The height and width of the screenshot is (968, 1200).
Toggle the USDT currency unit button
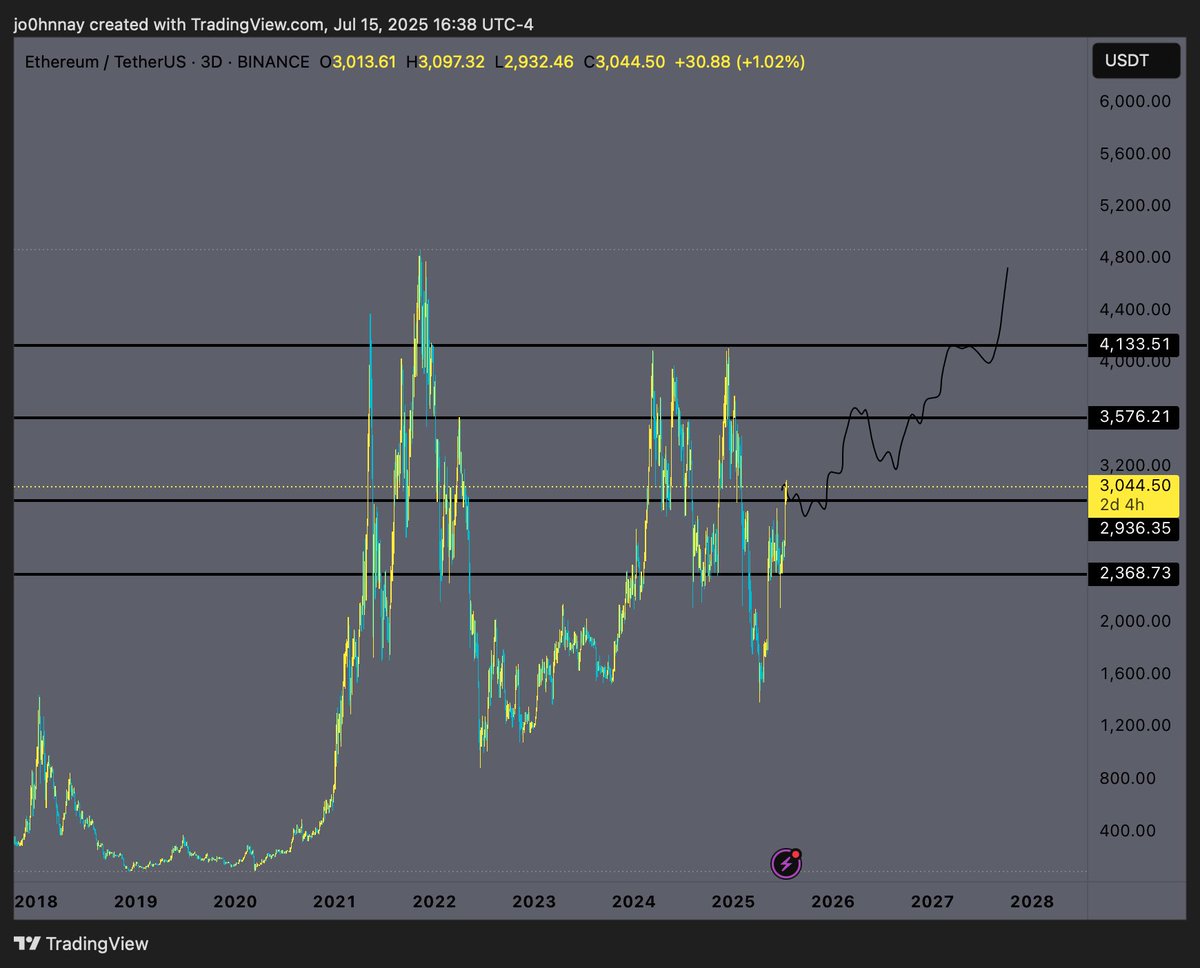pos(1134,60)
